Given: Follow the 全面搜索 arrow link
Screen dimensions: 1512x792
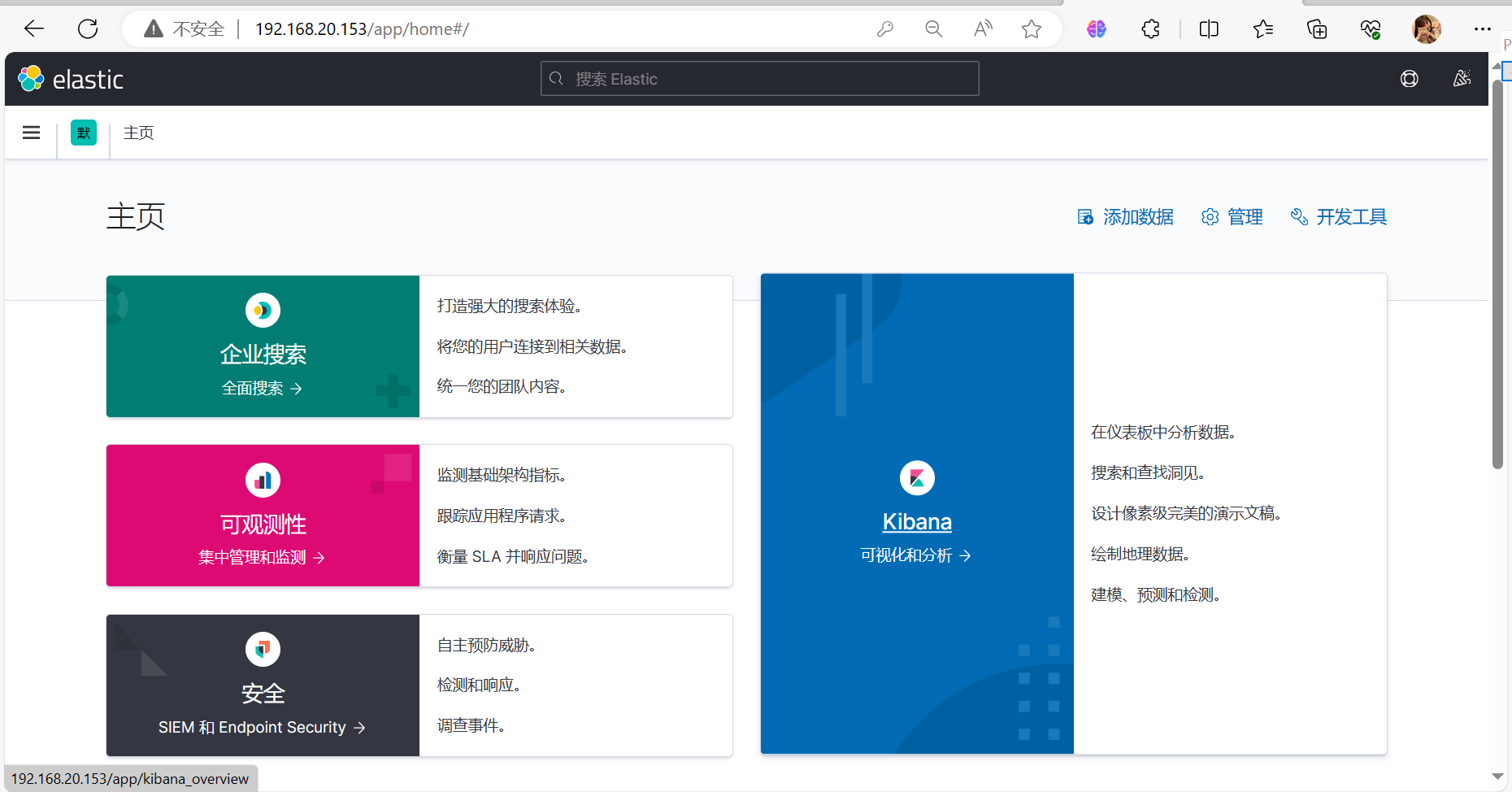Looking at the screenshot, I should coord(263,389).
